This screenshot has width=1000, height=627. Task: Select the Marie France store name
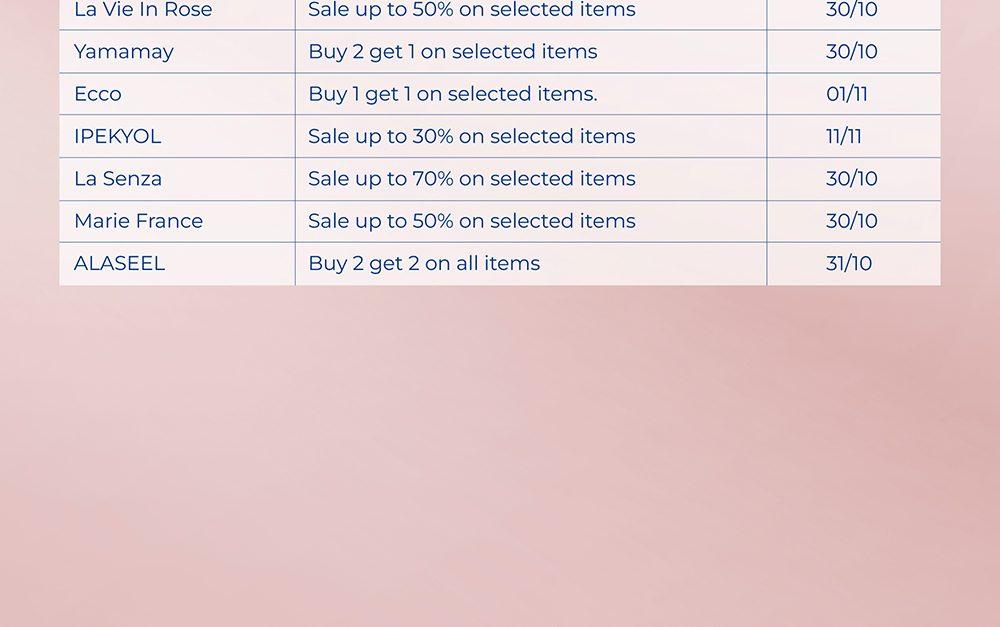pyautogui.click(x=138, y=221)
